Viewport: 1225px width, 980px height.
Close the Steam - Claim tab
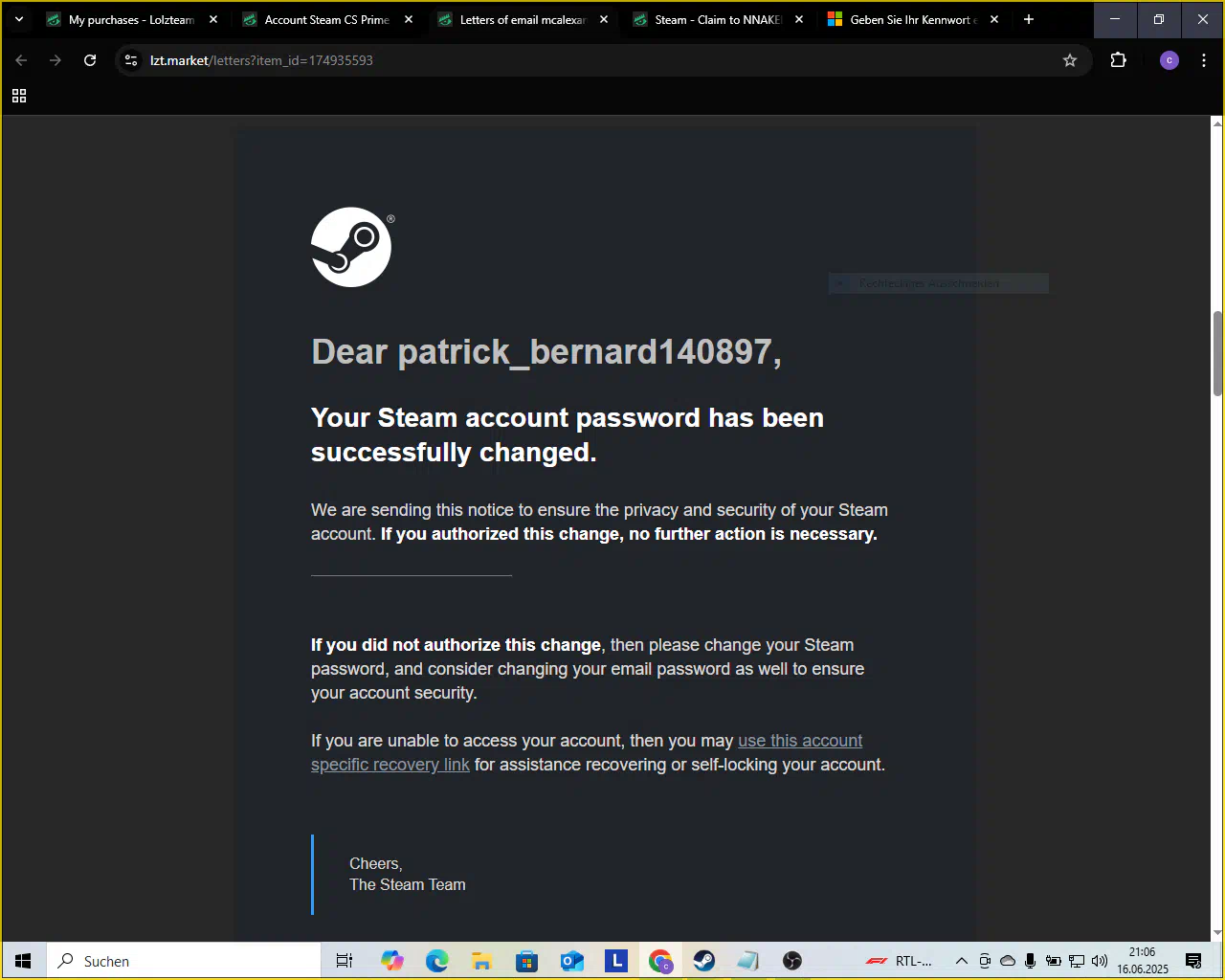tap(799, 19)
